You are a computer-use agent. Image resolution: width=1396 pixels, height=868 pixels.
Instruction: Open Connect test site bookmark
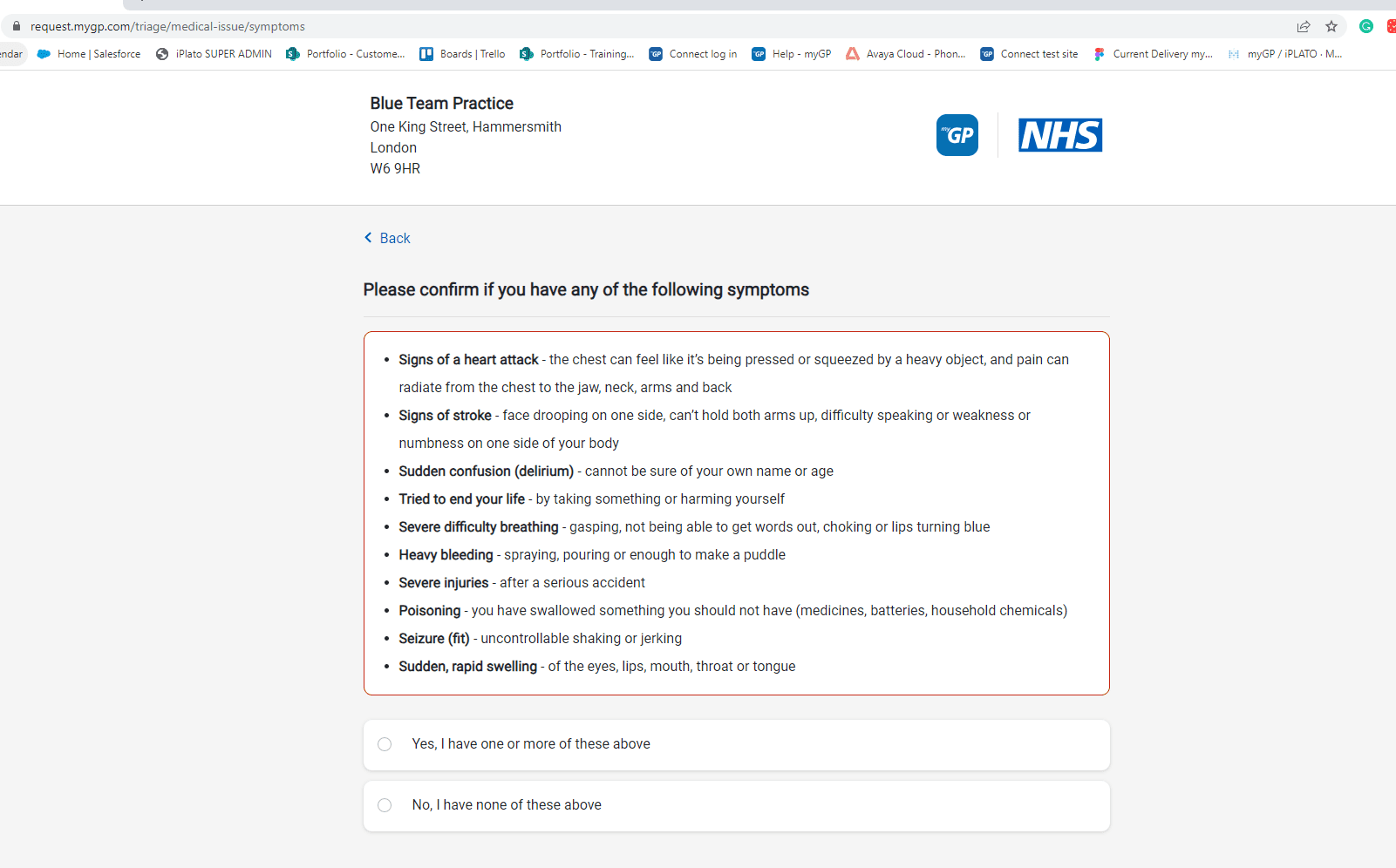tap(1029, 54)
